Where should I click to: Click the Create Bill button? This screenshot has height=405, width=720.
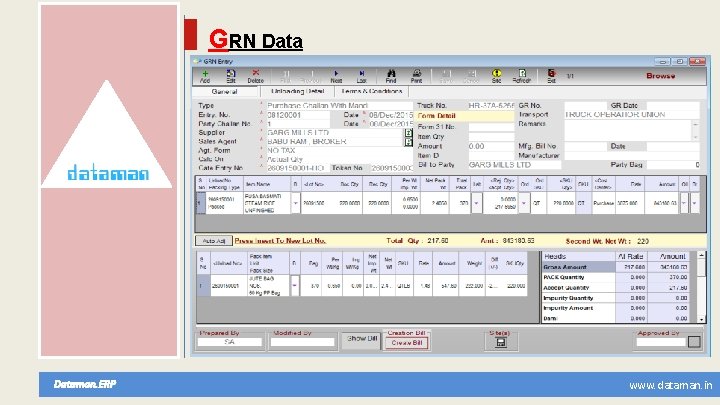406,343
